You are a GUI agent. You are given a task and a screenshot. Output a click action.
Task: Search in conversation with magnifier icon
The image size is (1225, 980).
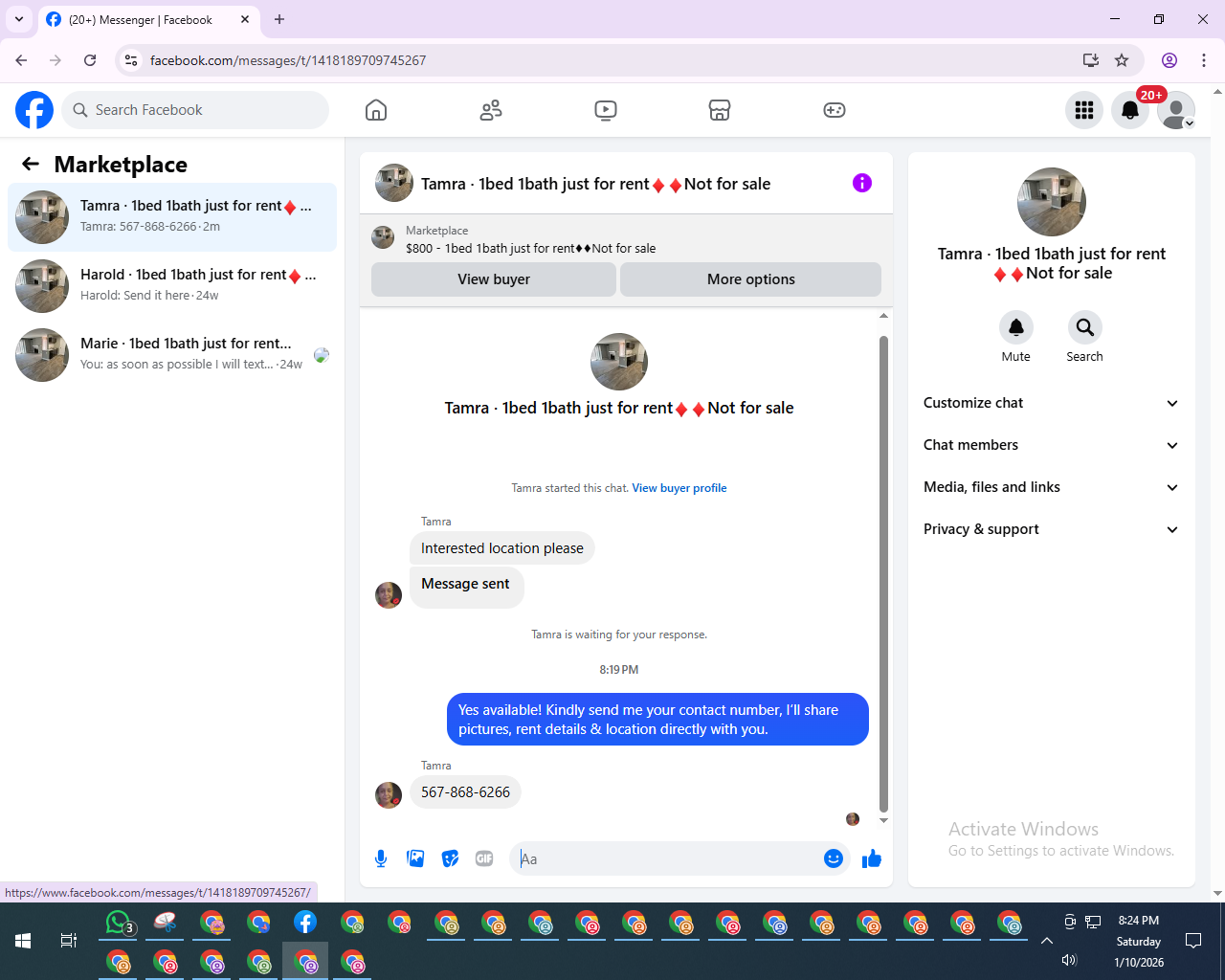coord(1085,327)
